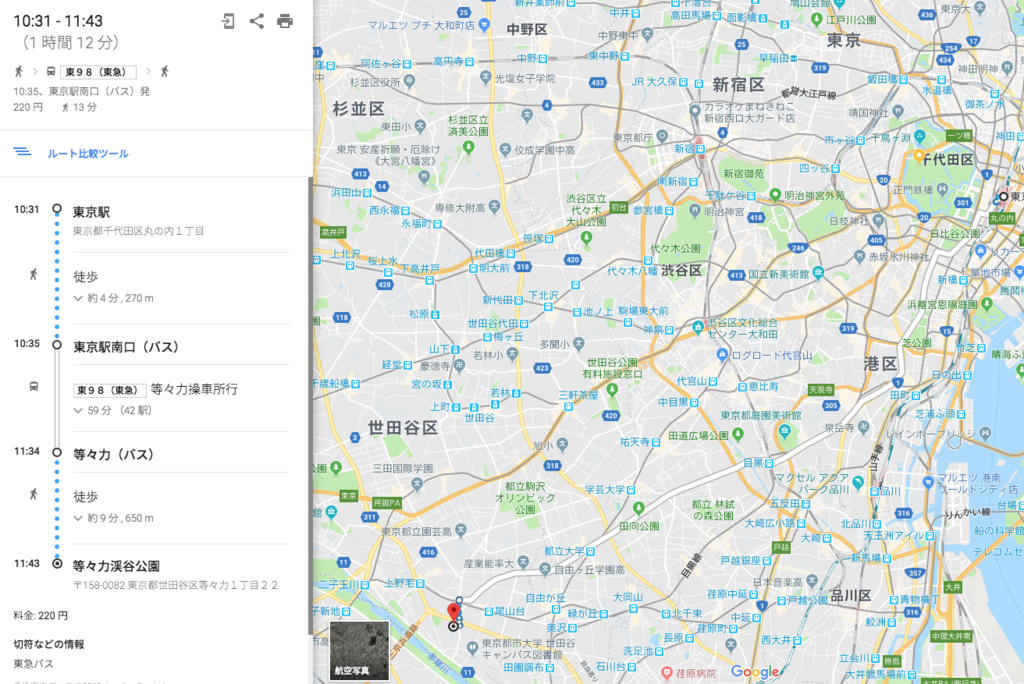
Task: Click the マクセル アクアパーク品川 marker
Action: (x=857, y=482)
